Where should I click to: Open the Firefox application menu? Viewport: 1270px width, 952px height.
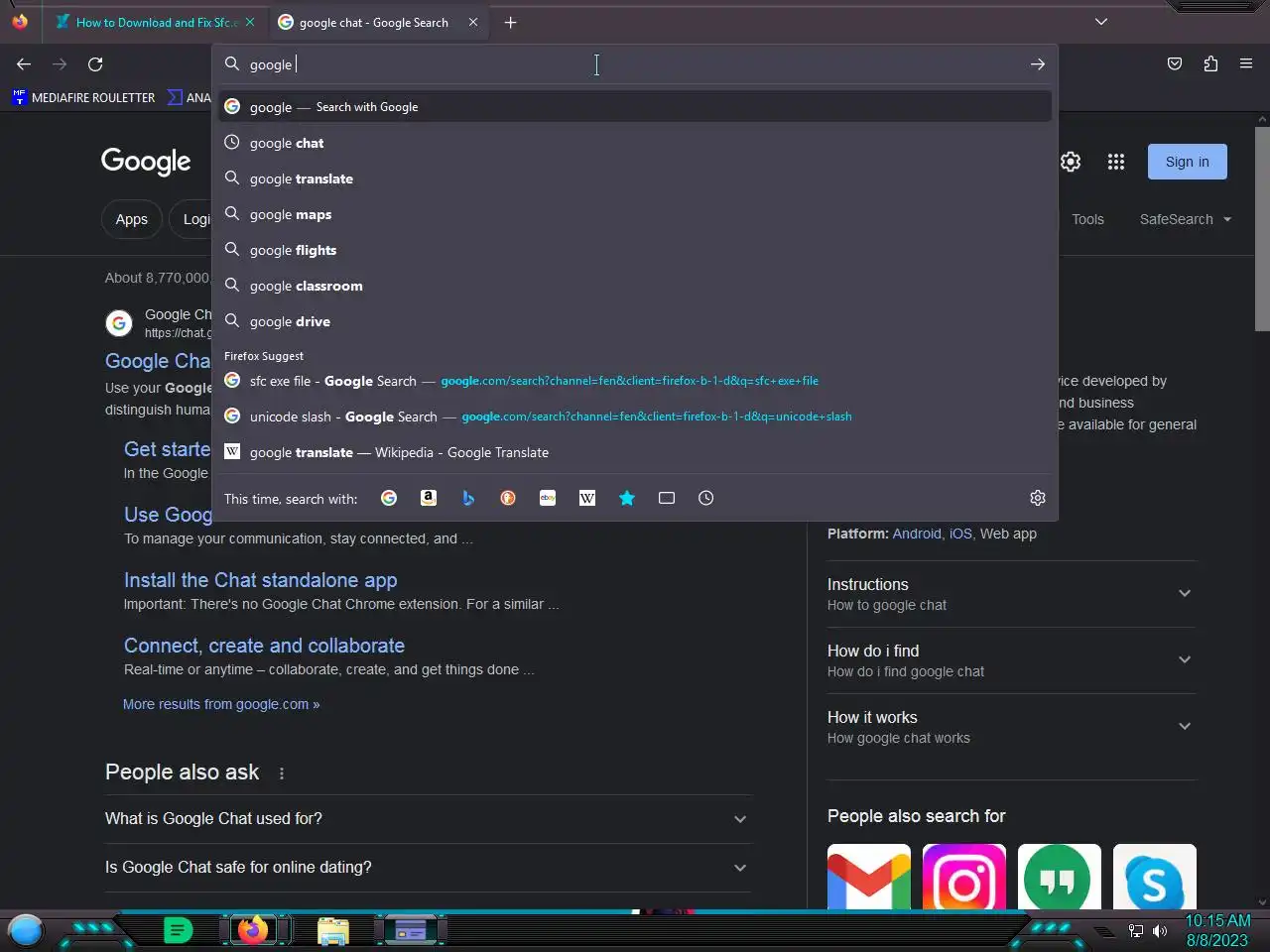(x=1246, y=64)
